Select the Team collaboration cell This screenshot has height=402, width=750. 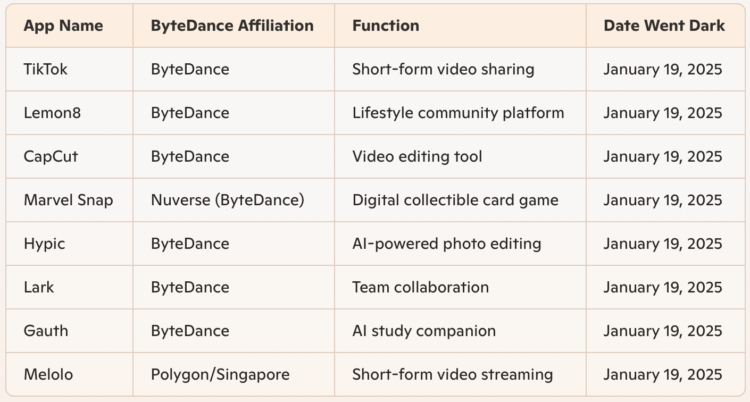tap(420, 287)
